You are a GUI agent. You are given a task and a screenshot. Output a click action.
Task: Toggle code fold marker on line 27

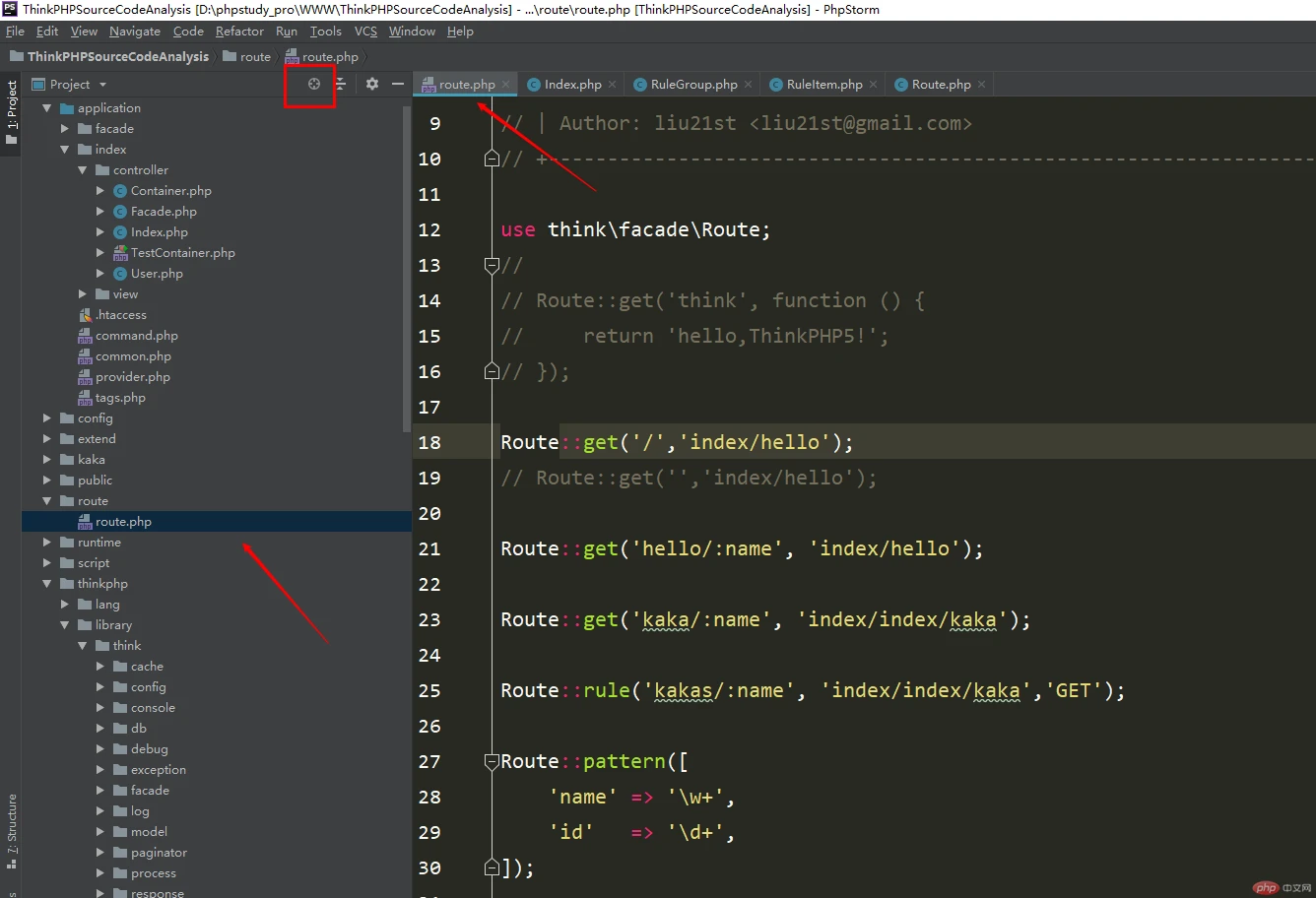pos(492,761)
